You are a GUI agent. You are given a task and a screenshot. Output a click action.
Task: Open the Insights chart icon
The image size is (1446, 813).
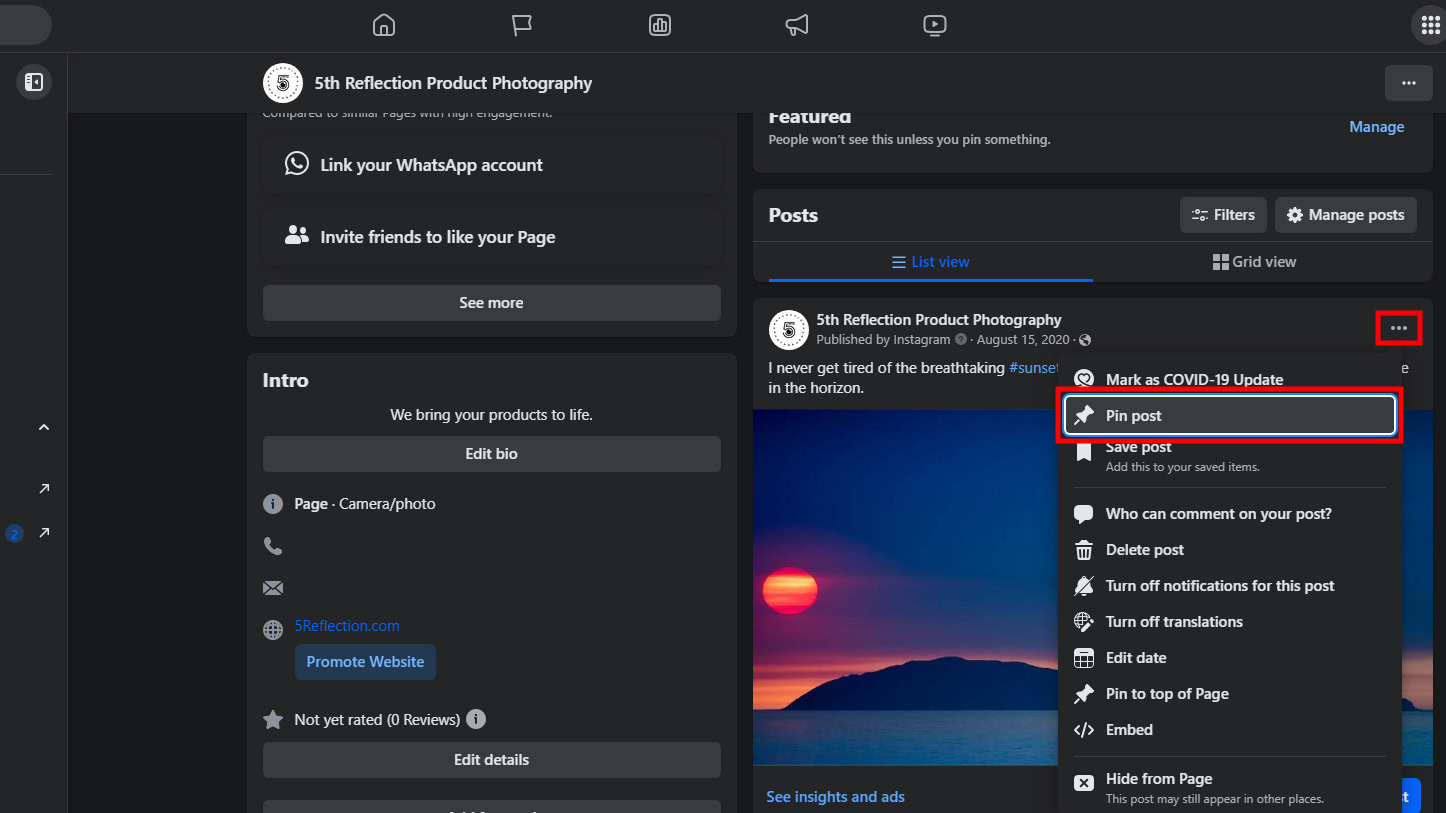click(660, 25)
